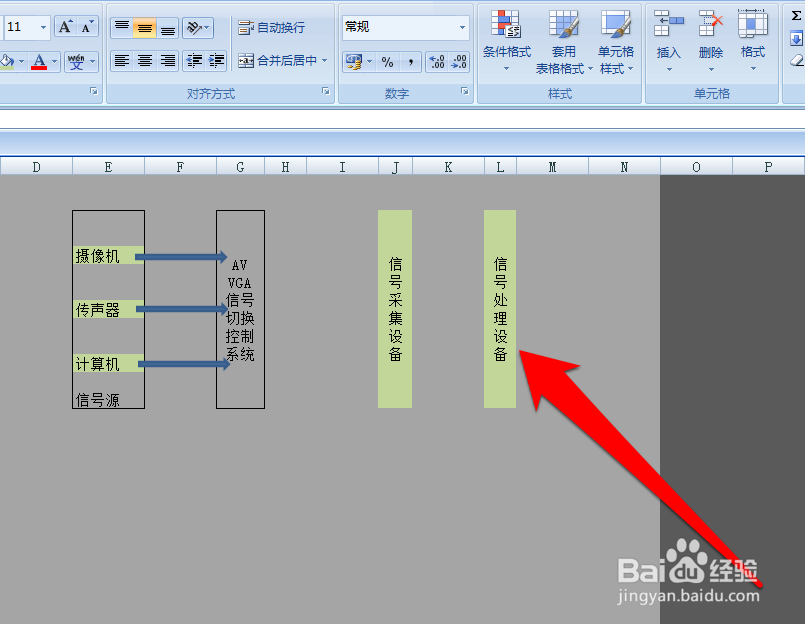Viewport: 805px width, 624px height.
Task: Select column header J
Action: [x=395, y=167]
